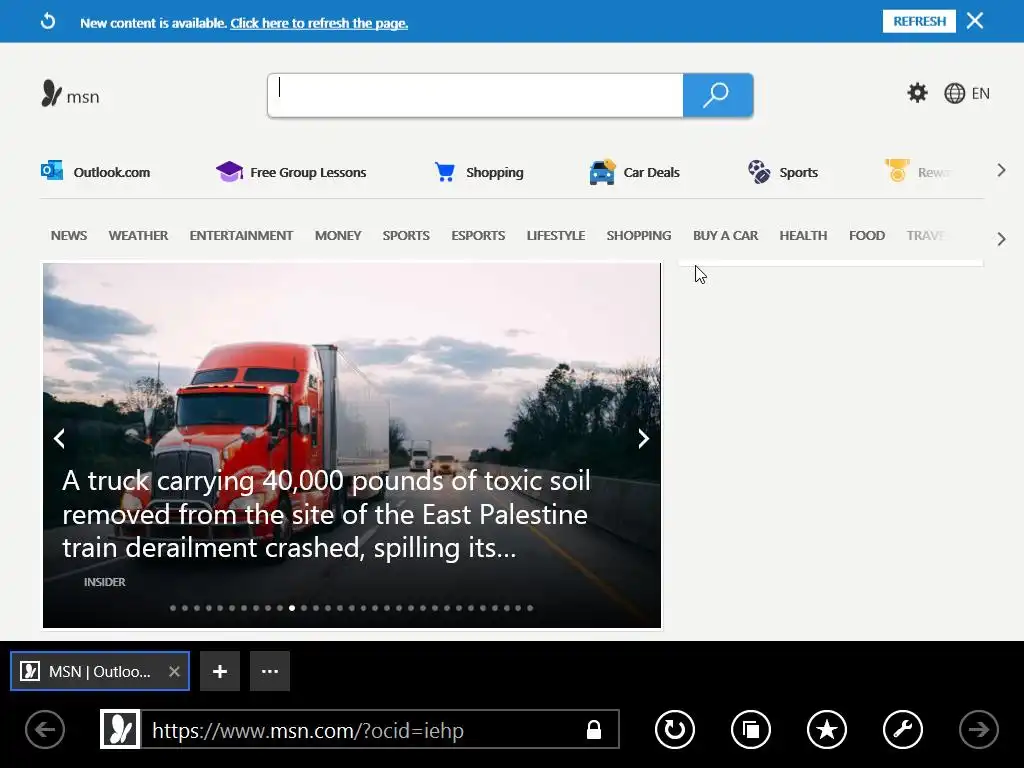
Task: Expand more shortcuts with the right chevron
Action: pos(1001,170)
